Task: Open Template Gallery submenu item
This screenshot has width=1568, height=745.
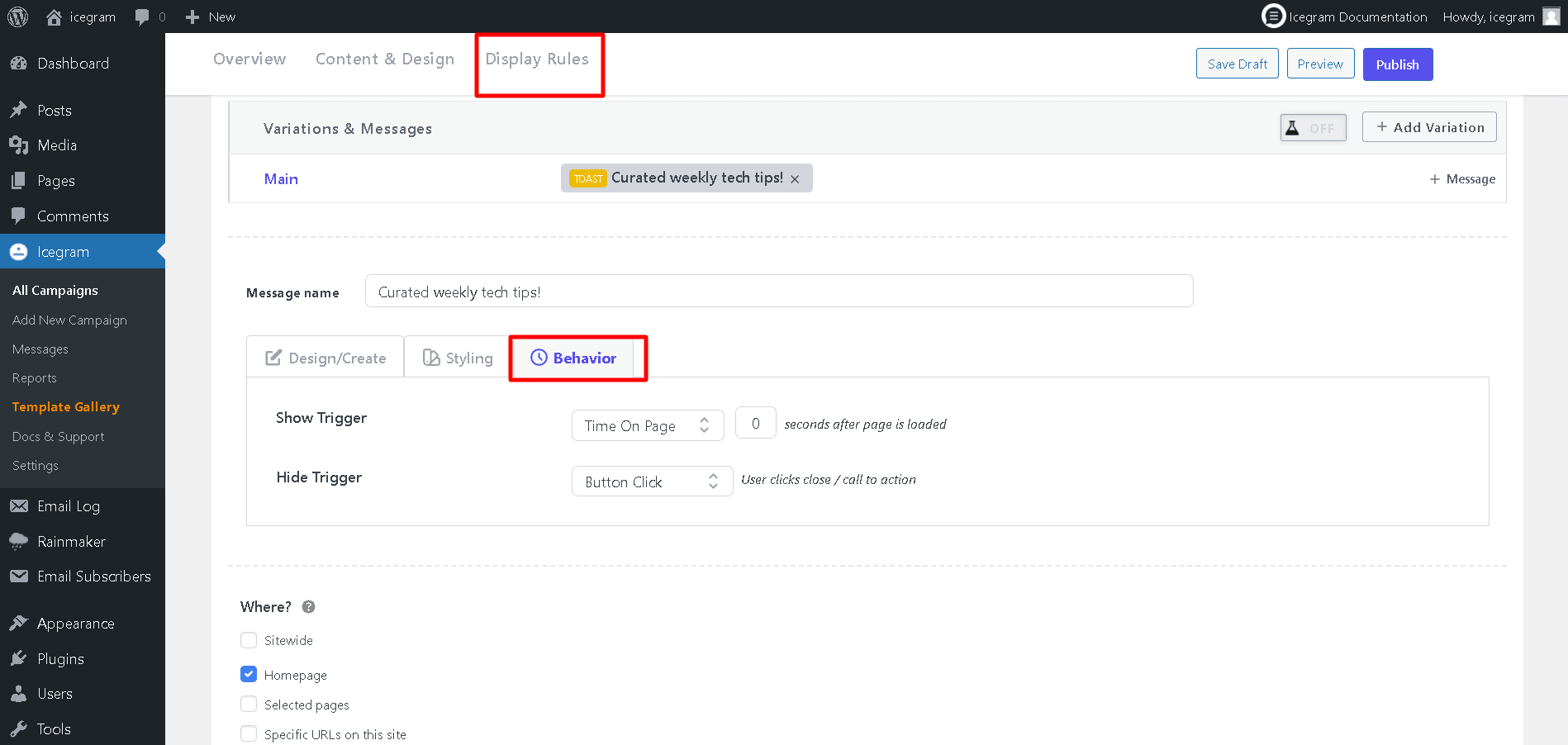Action: (66, 407)
